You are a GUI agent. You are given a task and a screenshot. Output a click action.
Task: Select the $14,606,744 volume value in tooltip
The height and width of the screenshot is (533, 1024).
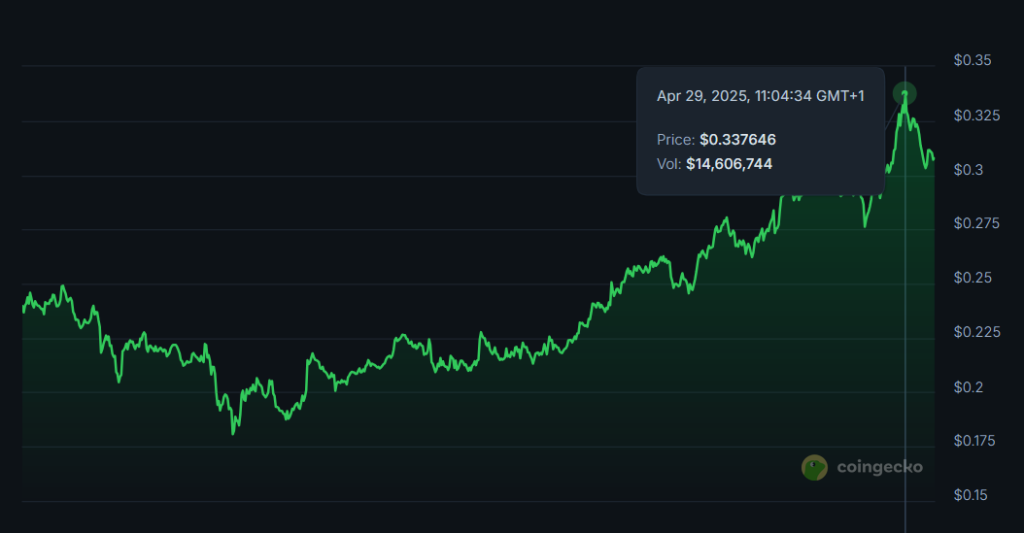pos(729,164)
